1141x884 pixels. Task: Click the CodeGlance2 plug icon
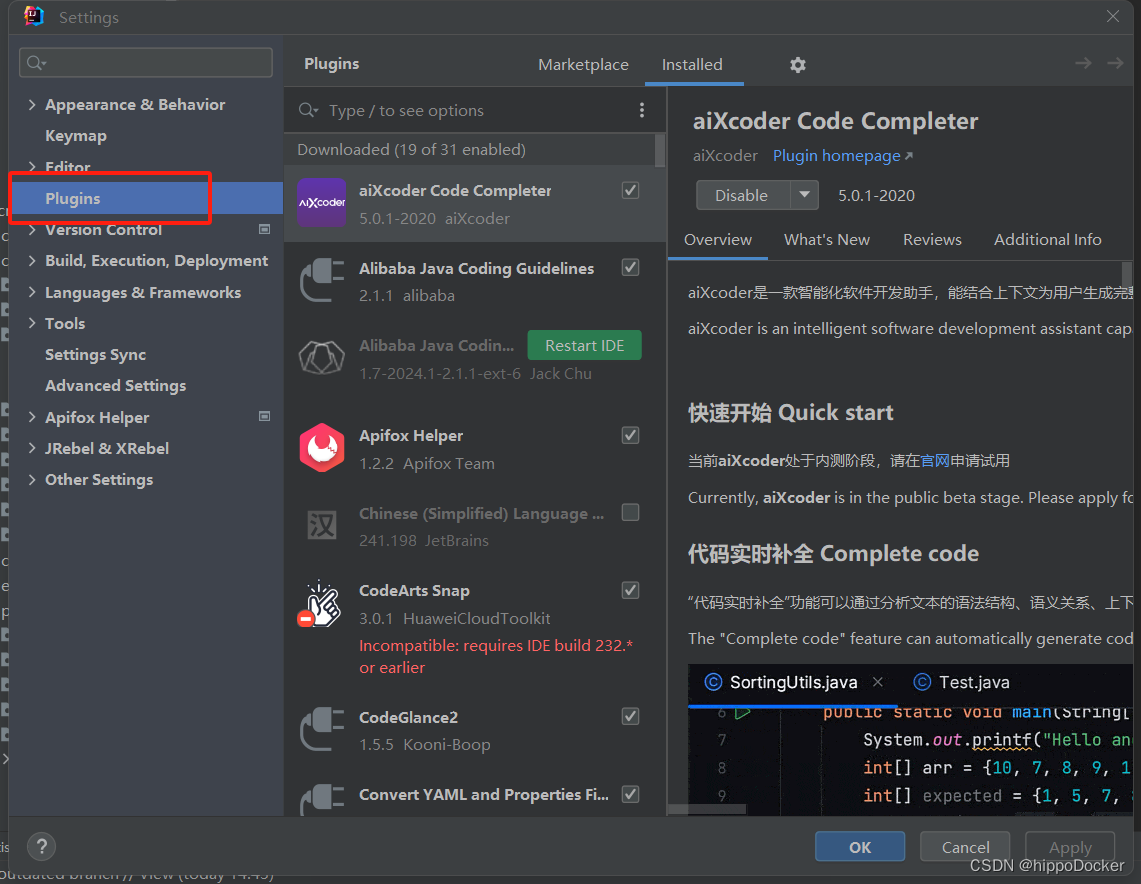322,729
